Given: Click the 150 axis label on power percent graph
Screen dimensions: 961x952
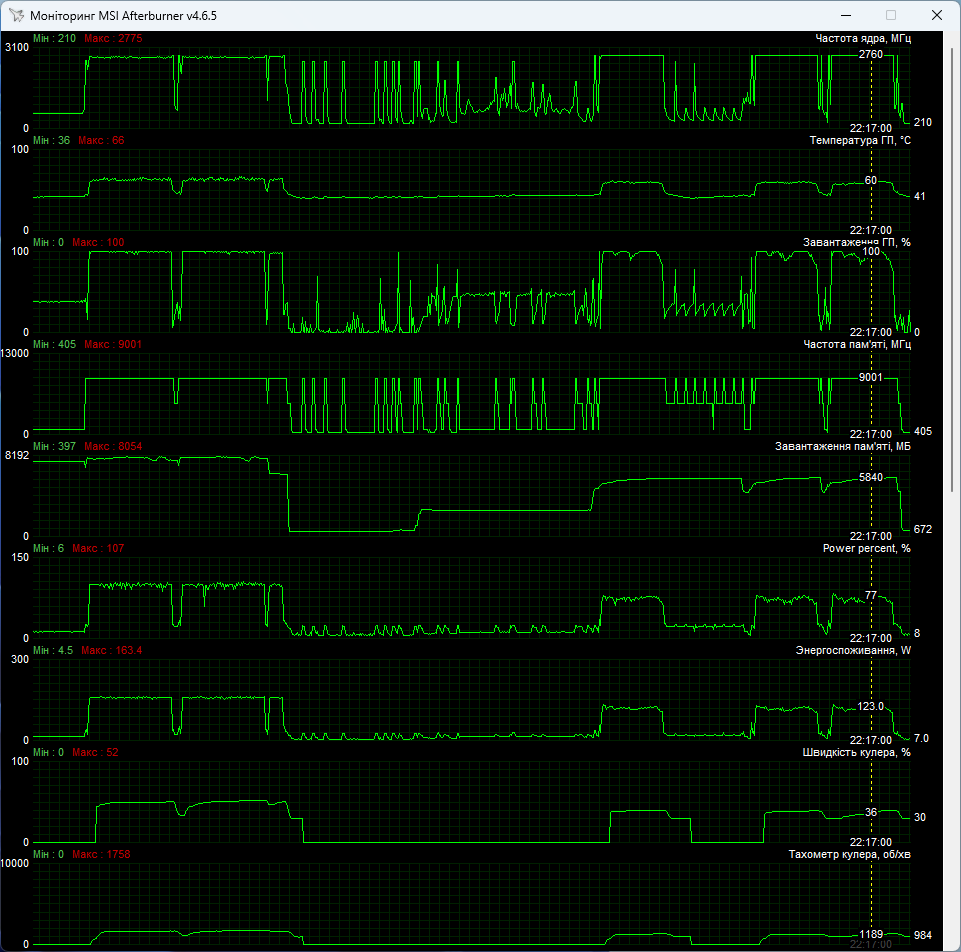Looking at the screenshot, I should [20, 557].
